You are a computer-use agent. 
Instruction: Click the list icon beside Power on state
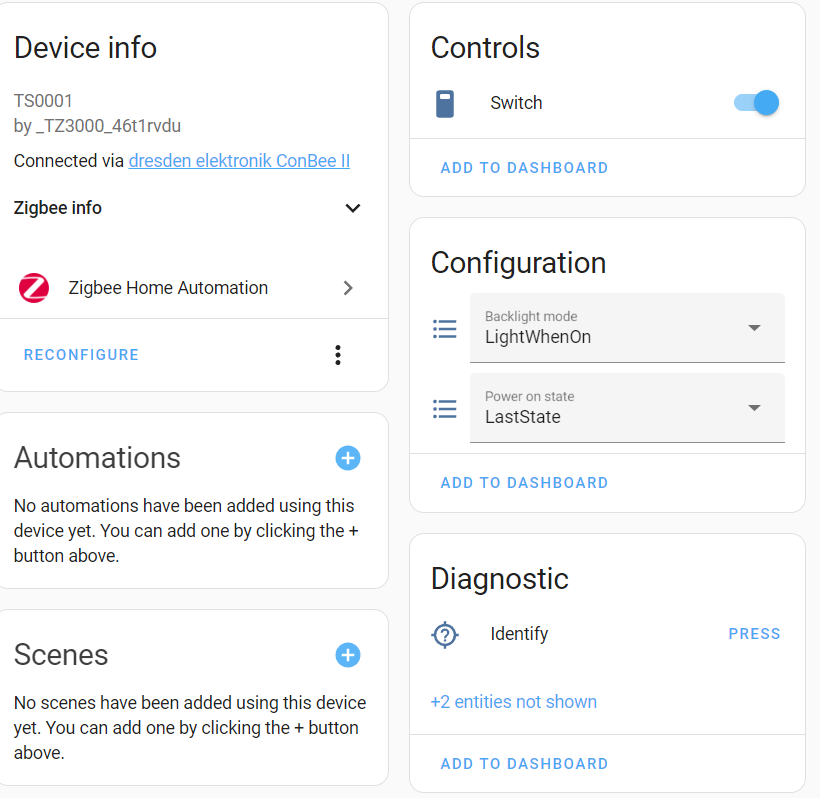tap(444, 409)
